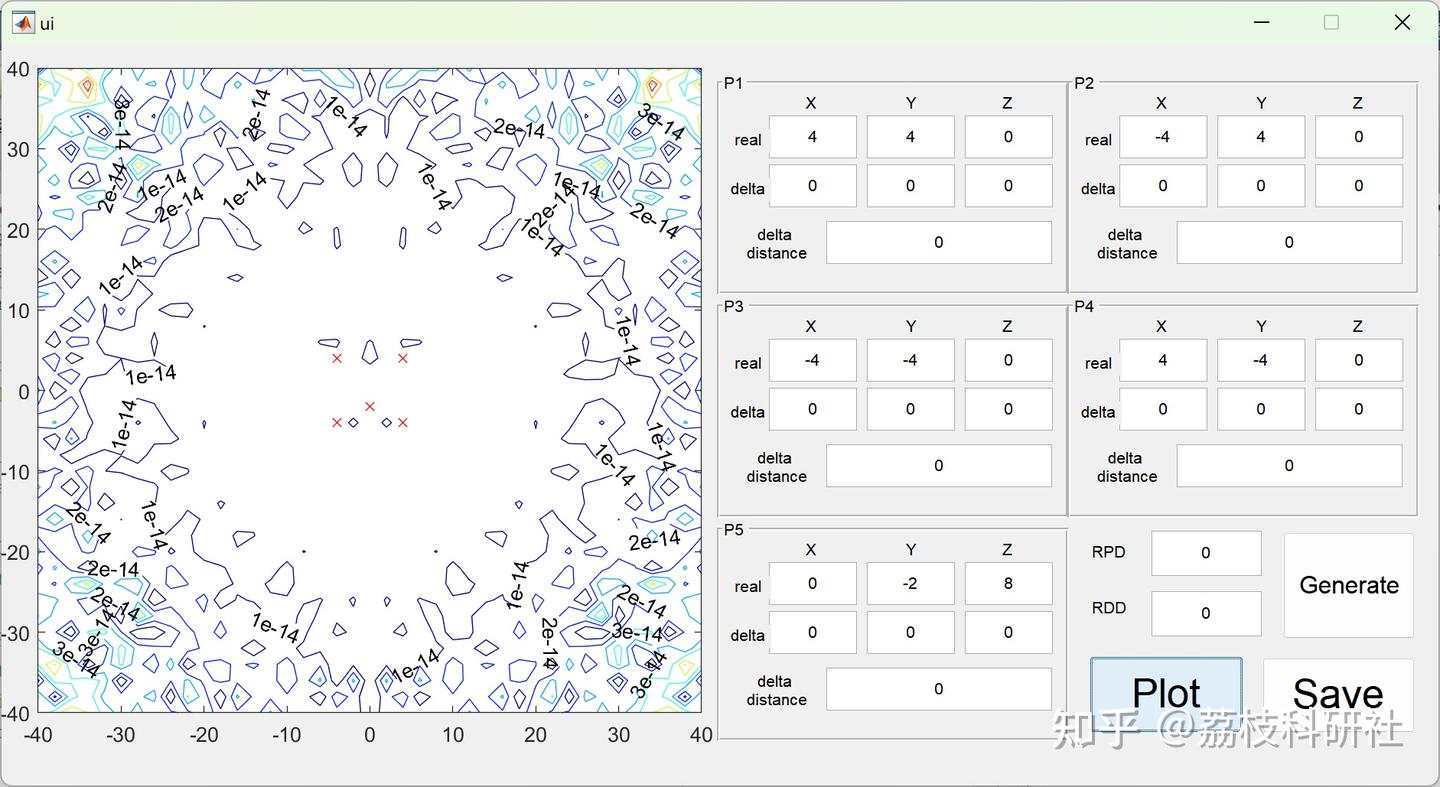Click the P2 delta X box
This screenshot has width=1440, height=787.
[1163, 186]
